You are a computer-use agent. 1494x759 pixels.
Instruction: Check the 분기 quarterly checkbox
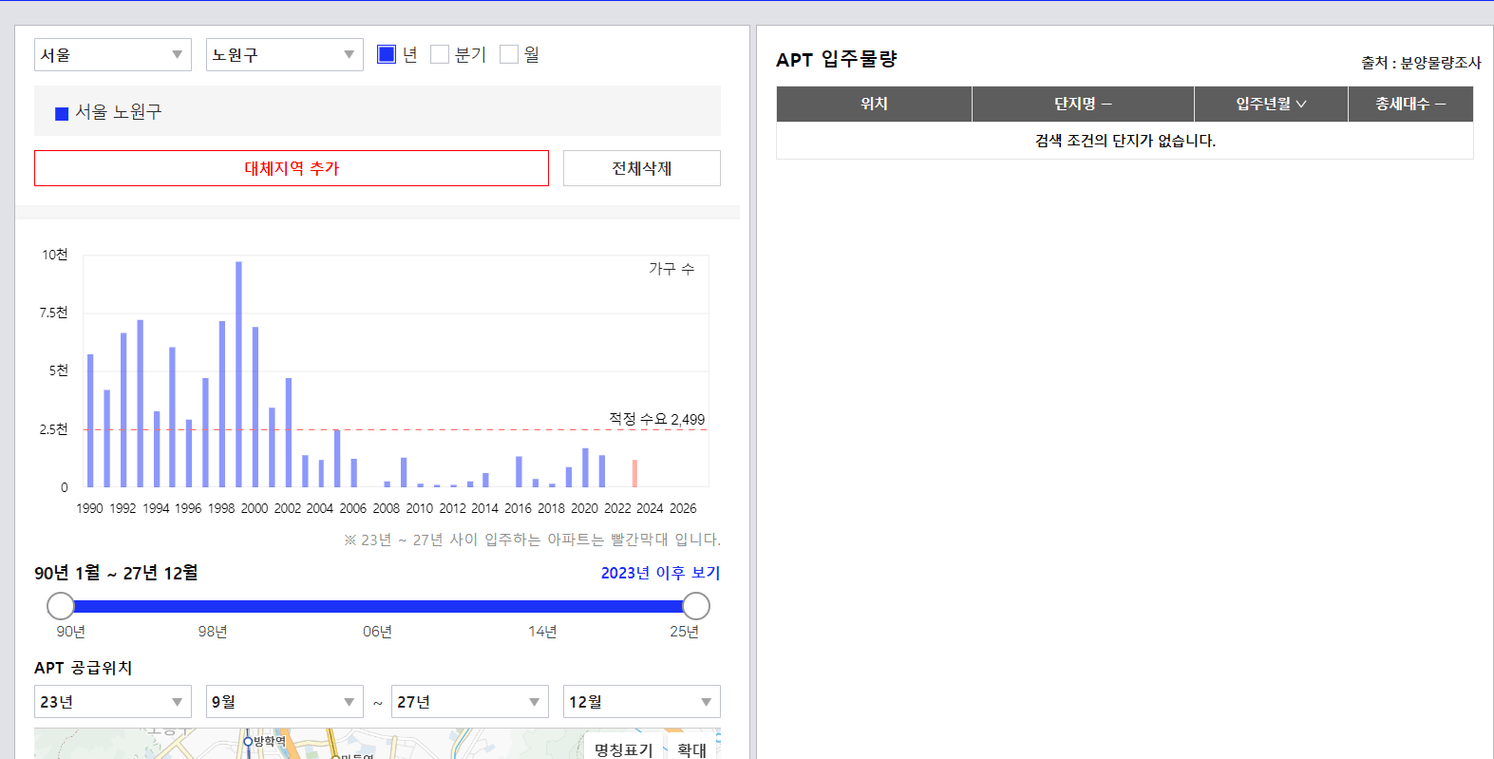[440, 54]
